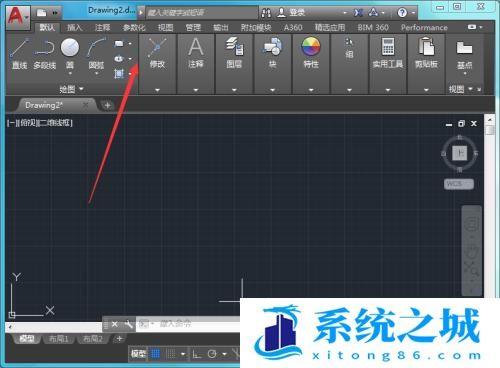Expand the Modify panel dropdown arrow
Image resolution: width=500 pixels, height=368 pixels.
(x=157, y=90)
